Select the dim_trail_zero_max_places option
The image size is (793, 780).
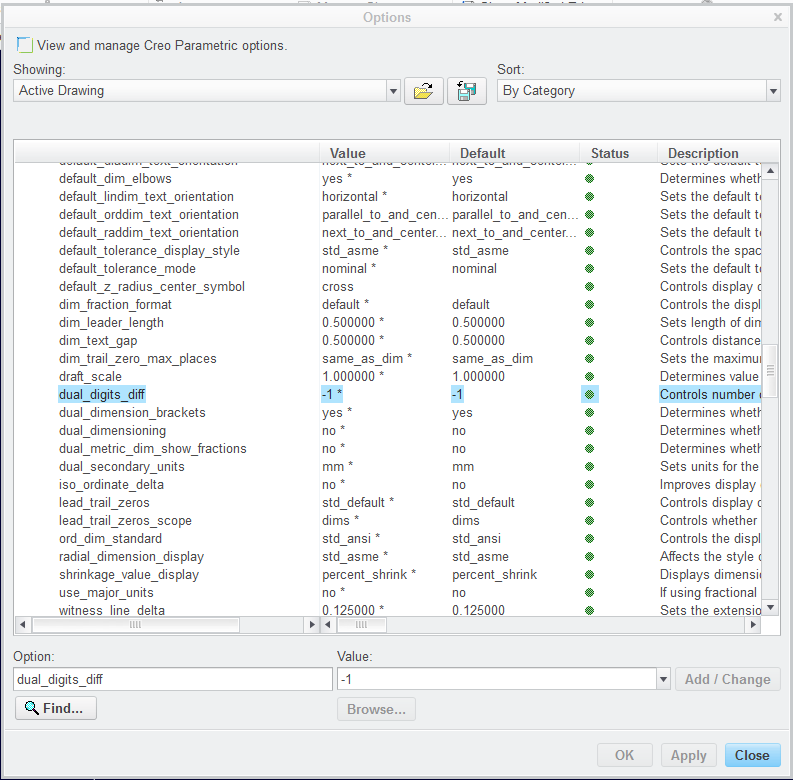pyautogui.click(x=138, y=359)
